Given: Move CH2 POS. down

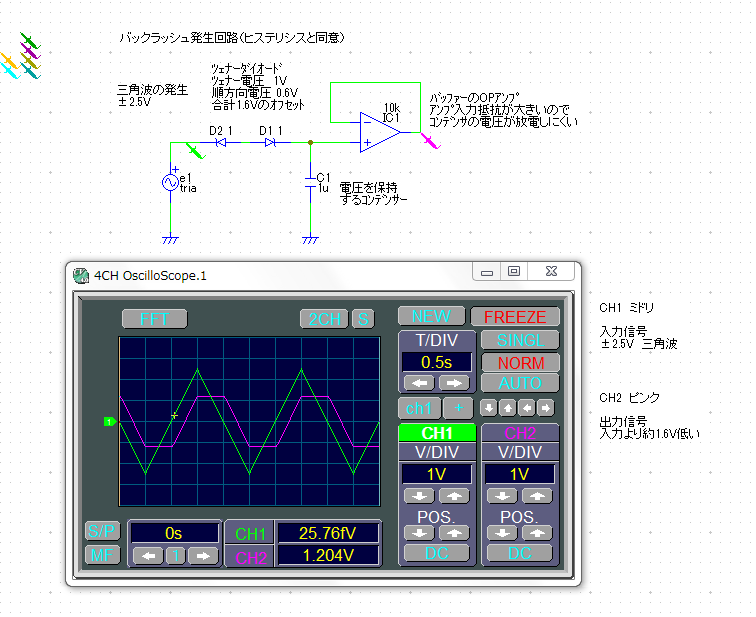Looking at the screenshot, I should (502, 533).
